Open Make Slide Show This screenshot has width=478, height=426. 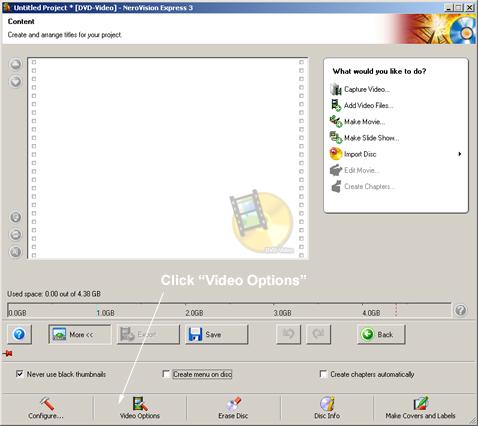[x=364, y=138]
